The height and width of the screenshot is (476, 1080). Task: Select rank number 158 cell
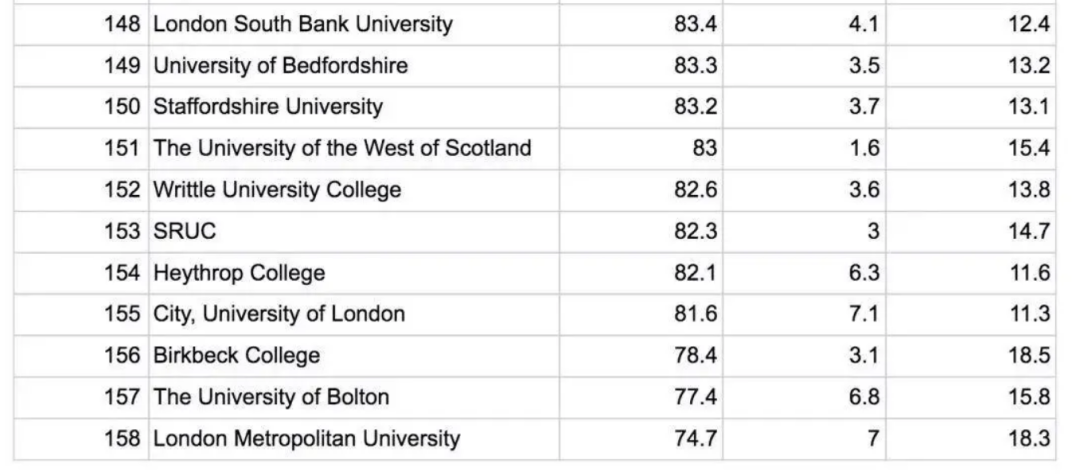pyautogui.click(x=81, y=439)
